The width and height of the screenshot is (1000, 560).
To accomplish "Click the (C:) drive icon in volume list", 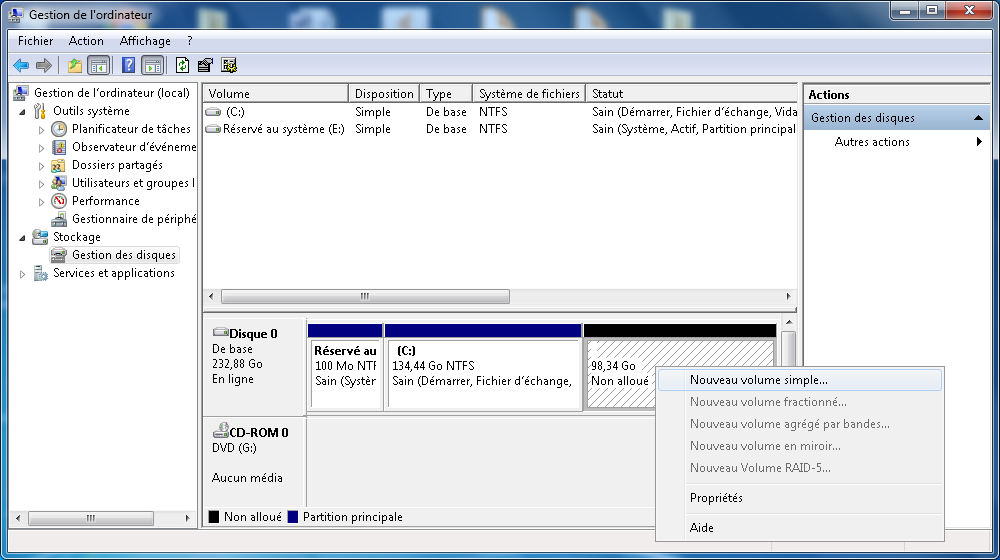I will click(213, 112).
